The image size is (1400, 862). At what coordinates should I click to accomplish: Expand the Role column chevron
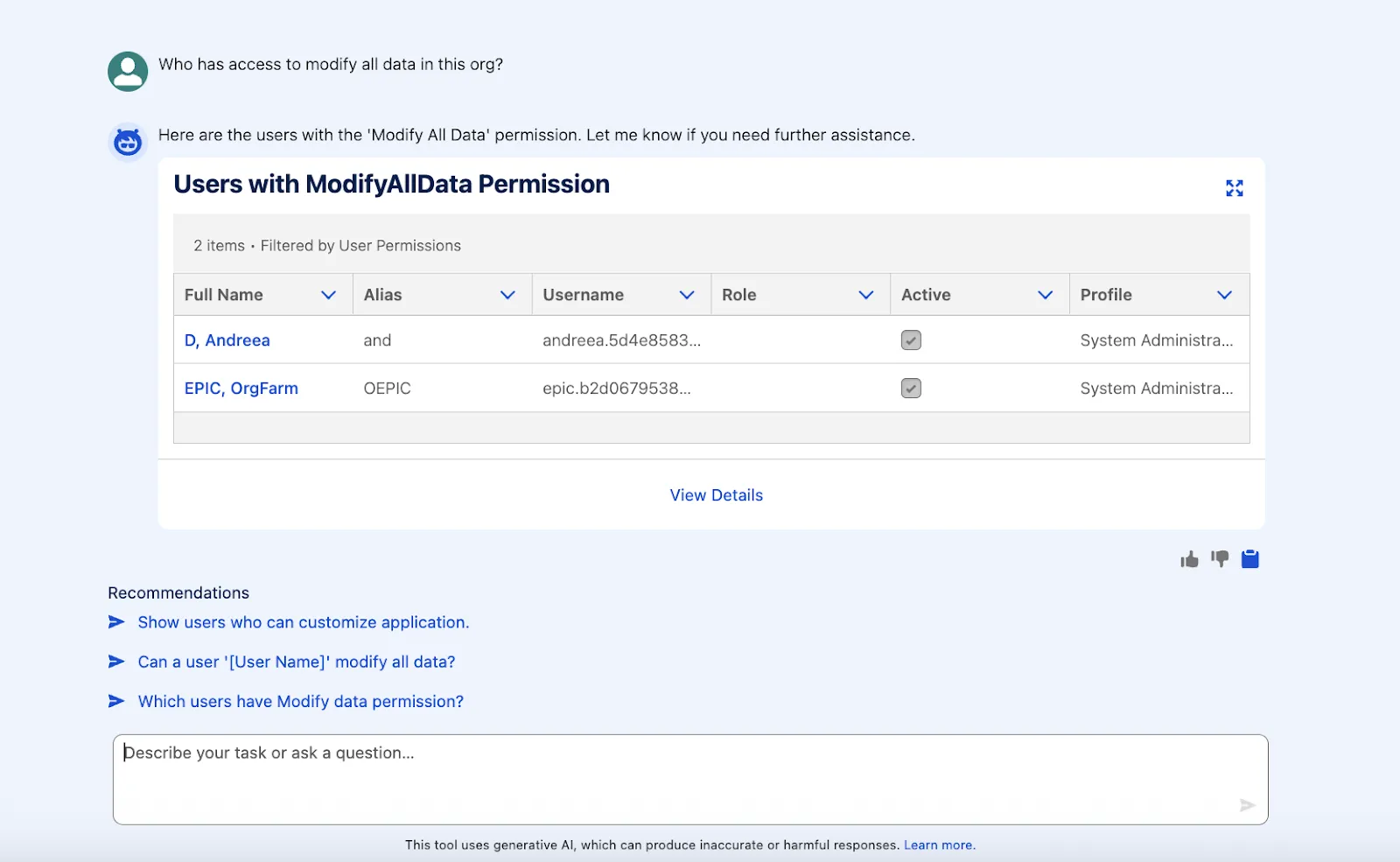(x=866, y=295)
